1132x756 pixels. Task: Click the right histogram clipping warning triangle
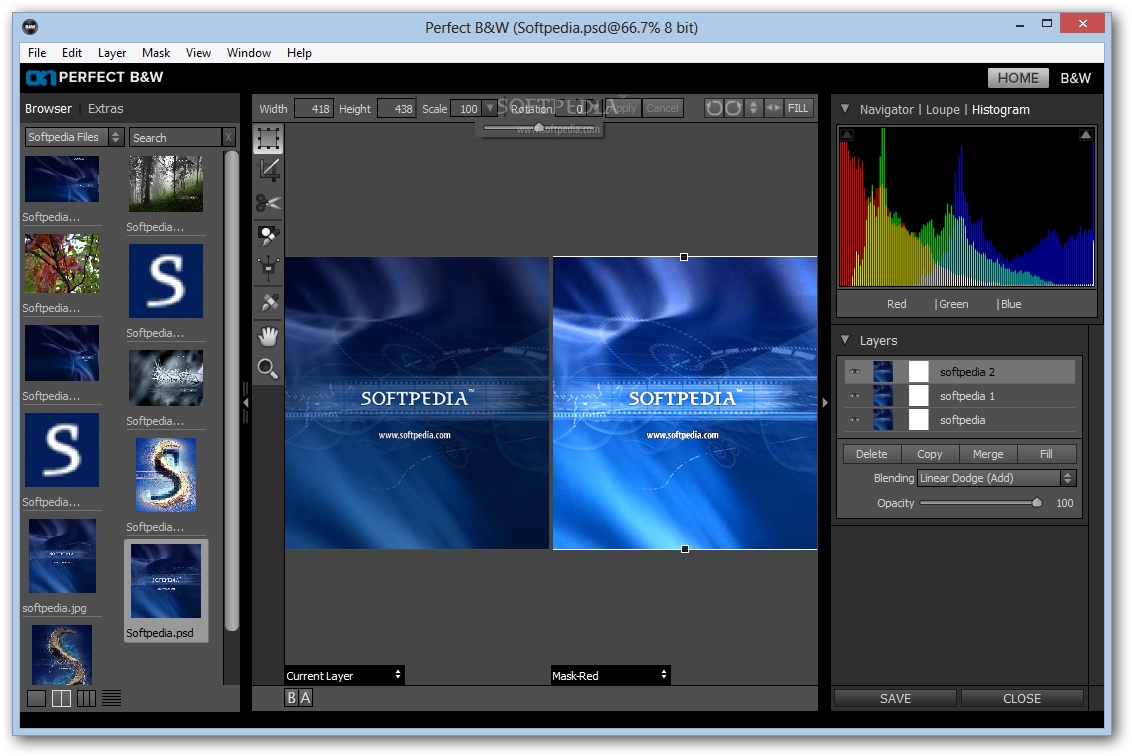[x=1085, y=135]
